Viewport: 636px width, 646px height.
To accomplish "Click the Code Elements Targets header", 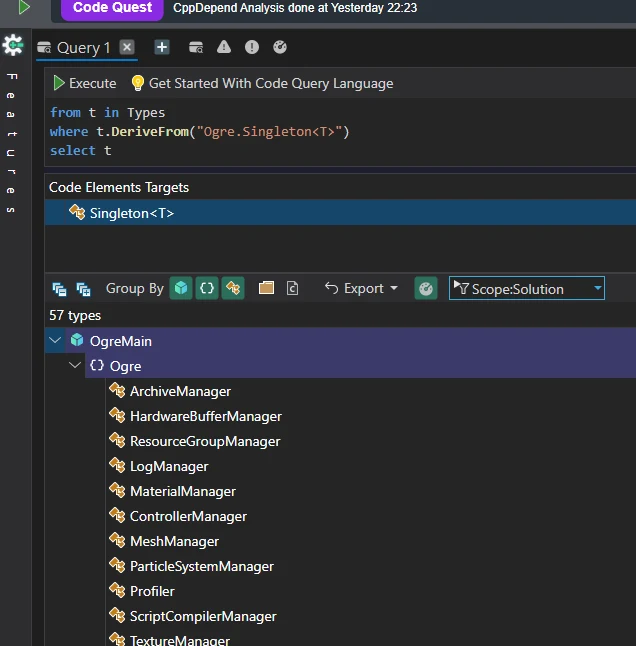I will coord(119,187).
